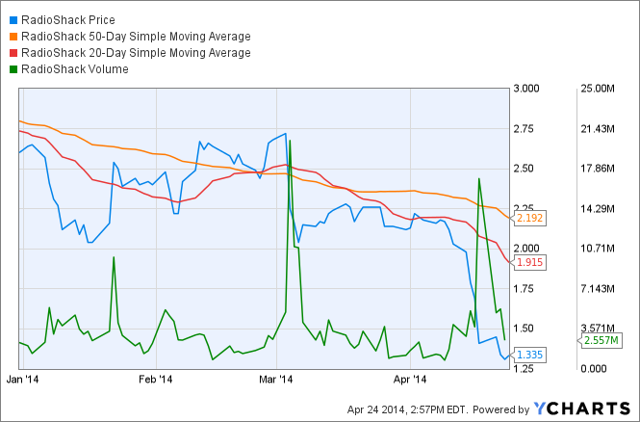This screenshot has width=640, height=422.
Task: Select the RadioShack Price legend label
Action: click(x=68, y=20)
